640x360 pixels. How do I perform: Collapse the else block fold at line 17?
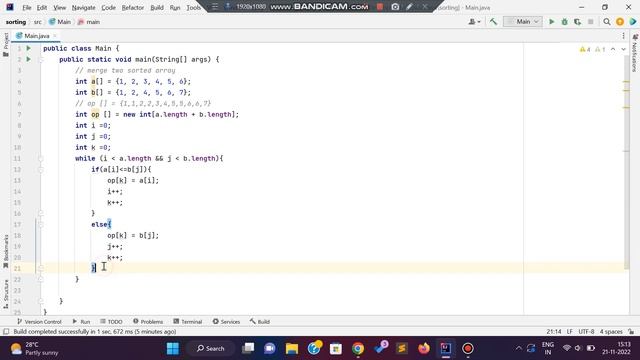pyautogui.click(x=40, y=224)
